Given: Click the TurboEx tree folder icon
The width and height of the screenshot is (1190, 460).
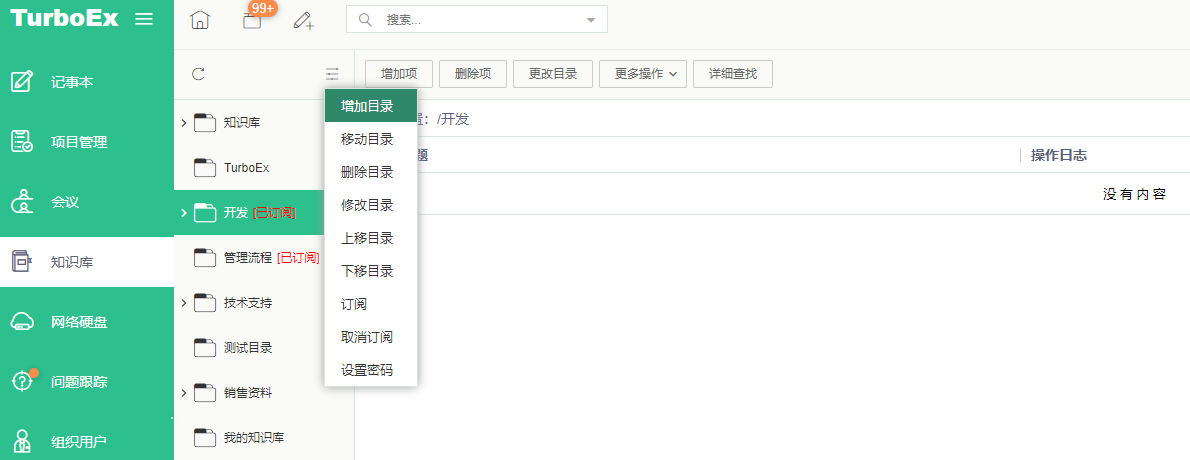Looking at the screenshot, I should [x=205, y=168].
